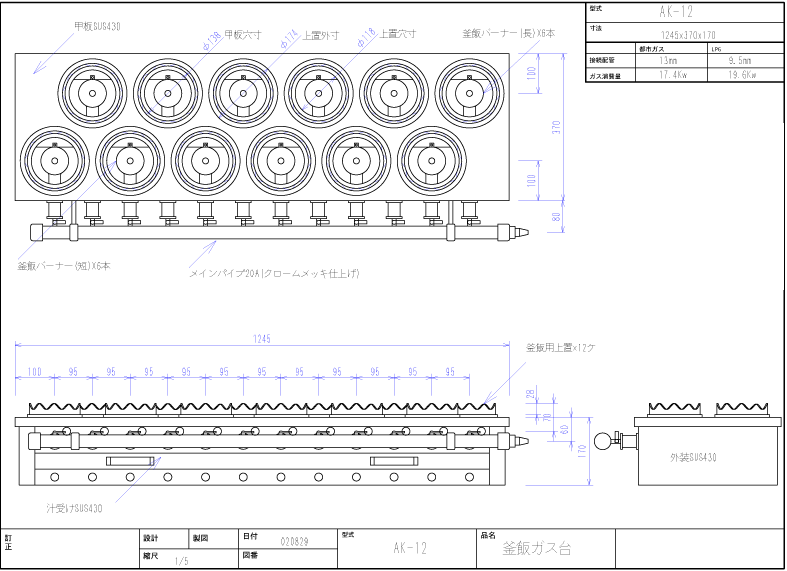
Task: Select the left handle slot on front view
Action: pos(130,460)
